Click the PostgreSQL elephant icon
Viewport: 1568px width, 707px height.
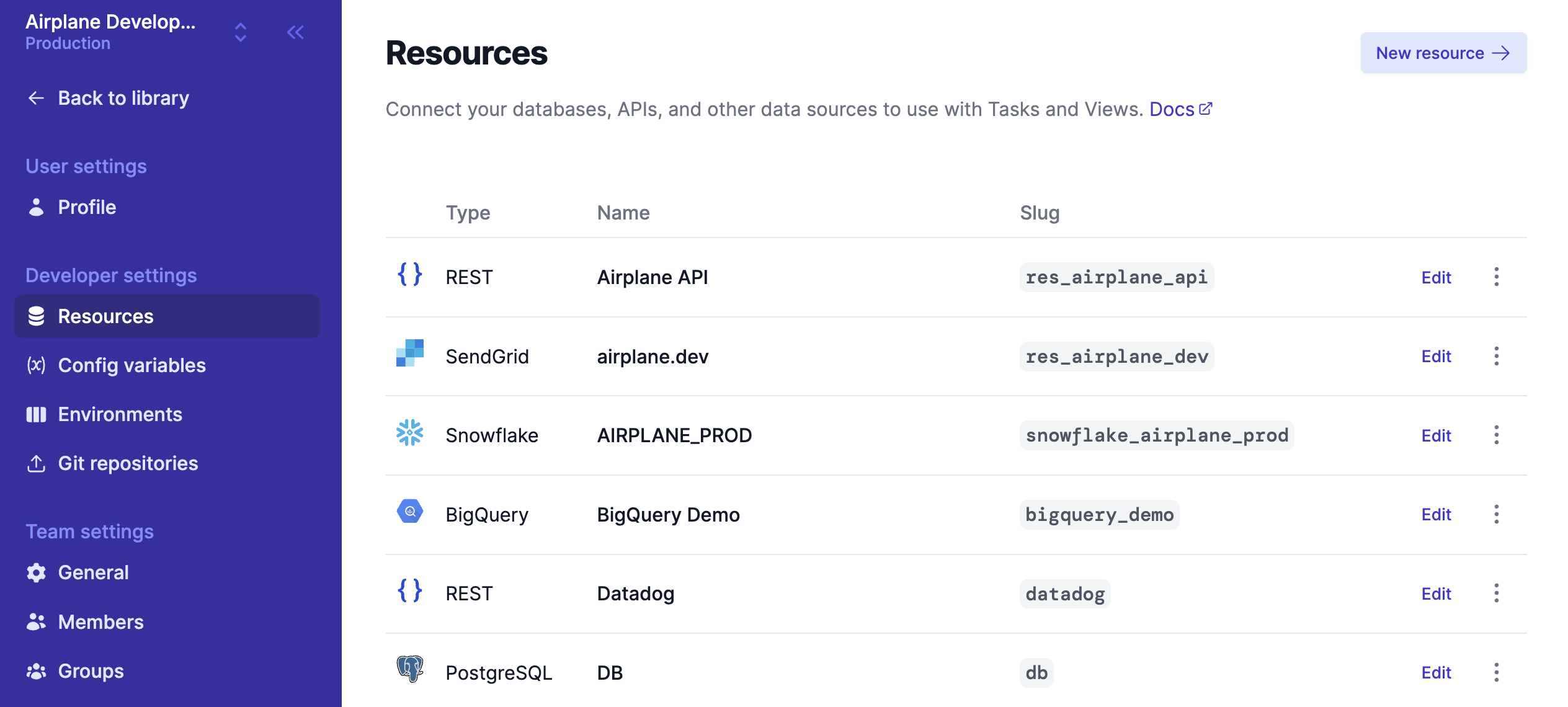[x=410, y=669]
